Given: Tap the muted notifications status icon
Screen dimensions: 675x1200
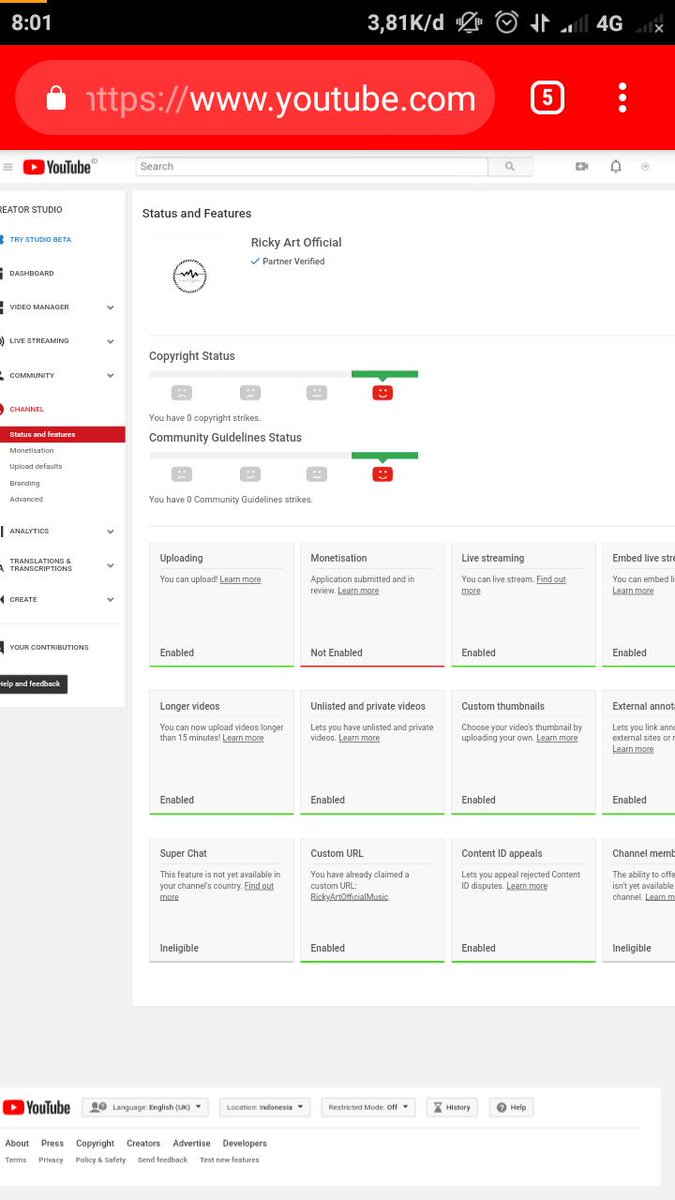Looking at the screenshot, I should (467, 23).
